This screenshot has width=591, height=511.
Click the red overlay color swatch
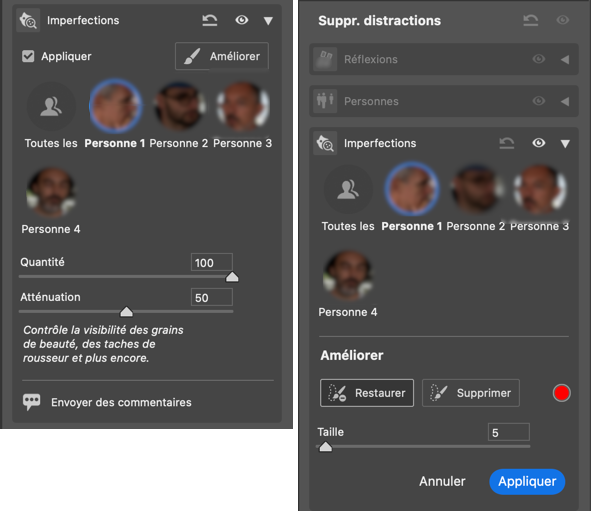coord(561,393)
